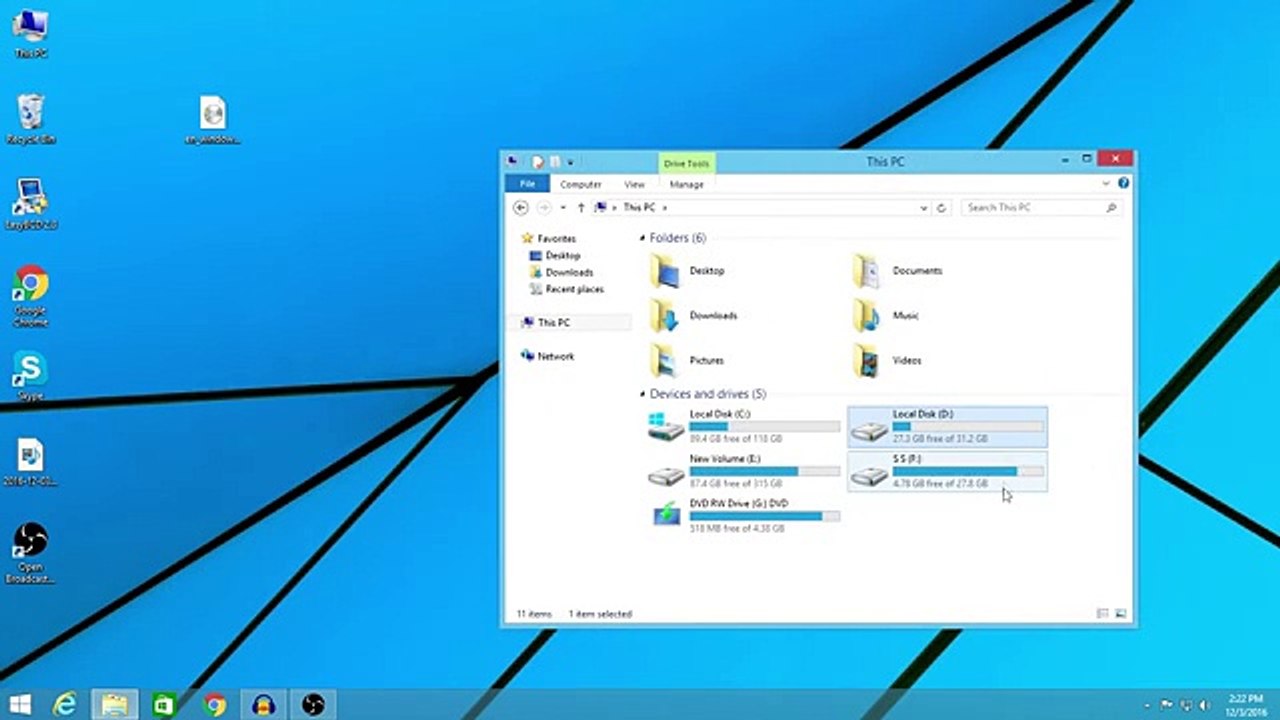
Task: Open the Downloads folder icon under Folders
Action: point(664,316)
